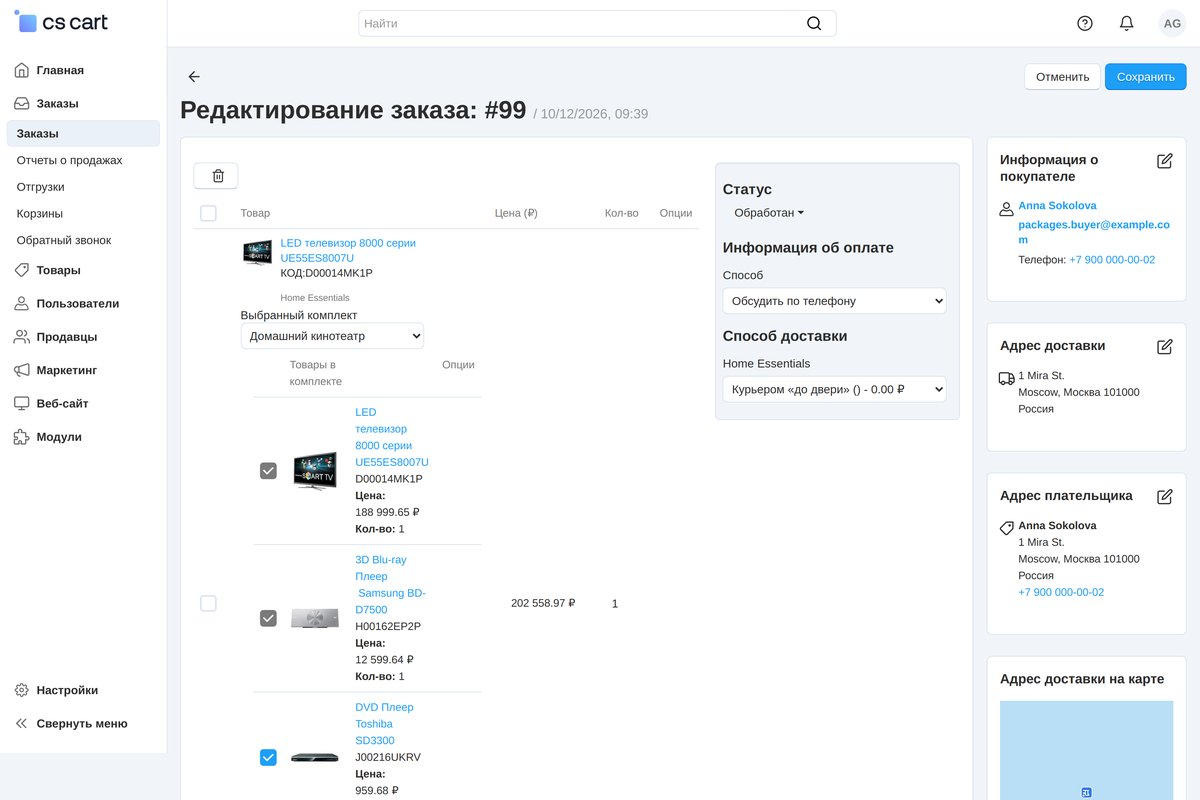
Task: Click the Сохранить button
Action: point(1145,77)
